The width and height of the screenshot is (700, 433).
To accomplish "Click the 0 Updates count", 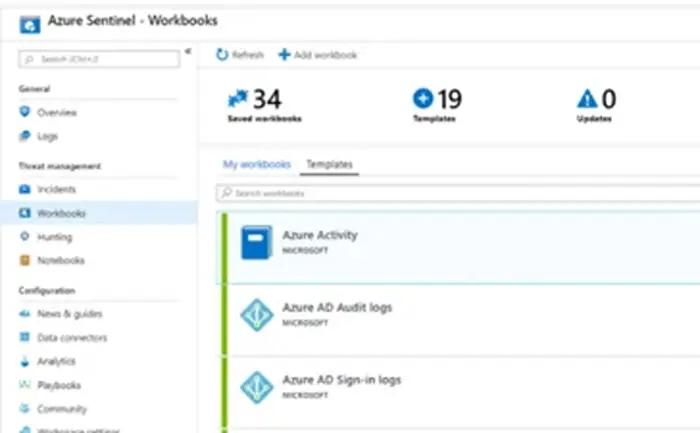I will (x=609, y=99).
